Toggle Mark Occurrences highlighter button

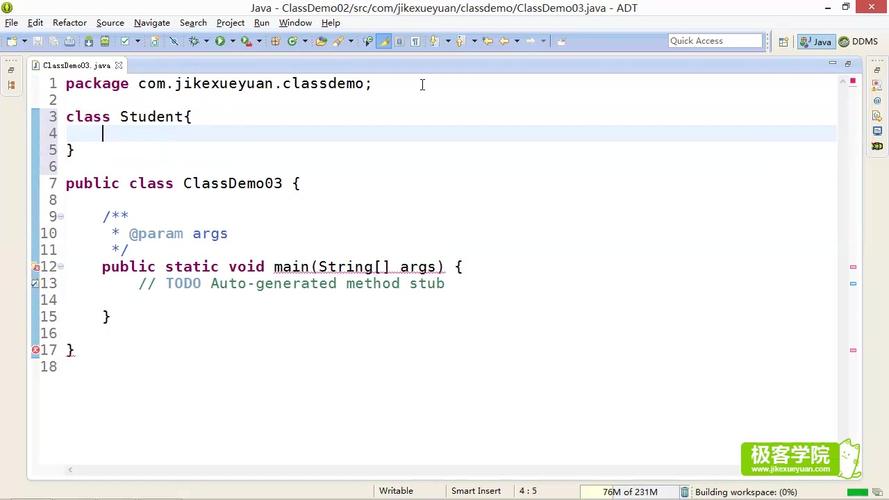coord(384,41)
